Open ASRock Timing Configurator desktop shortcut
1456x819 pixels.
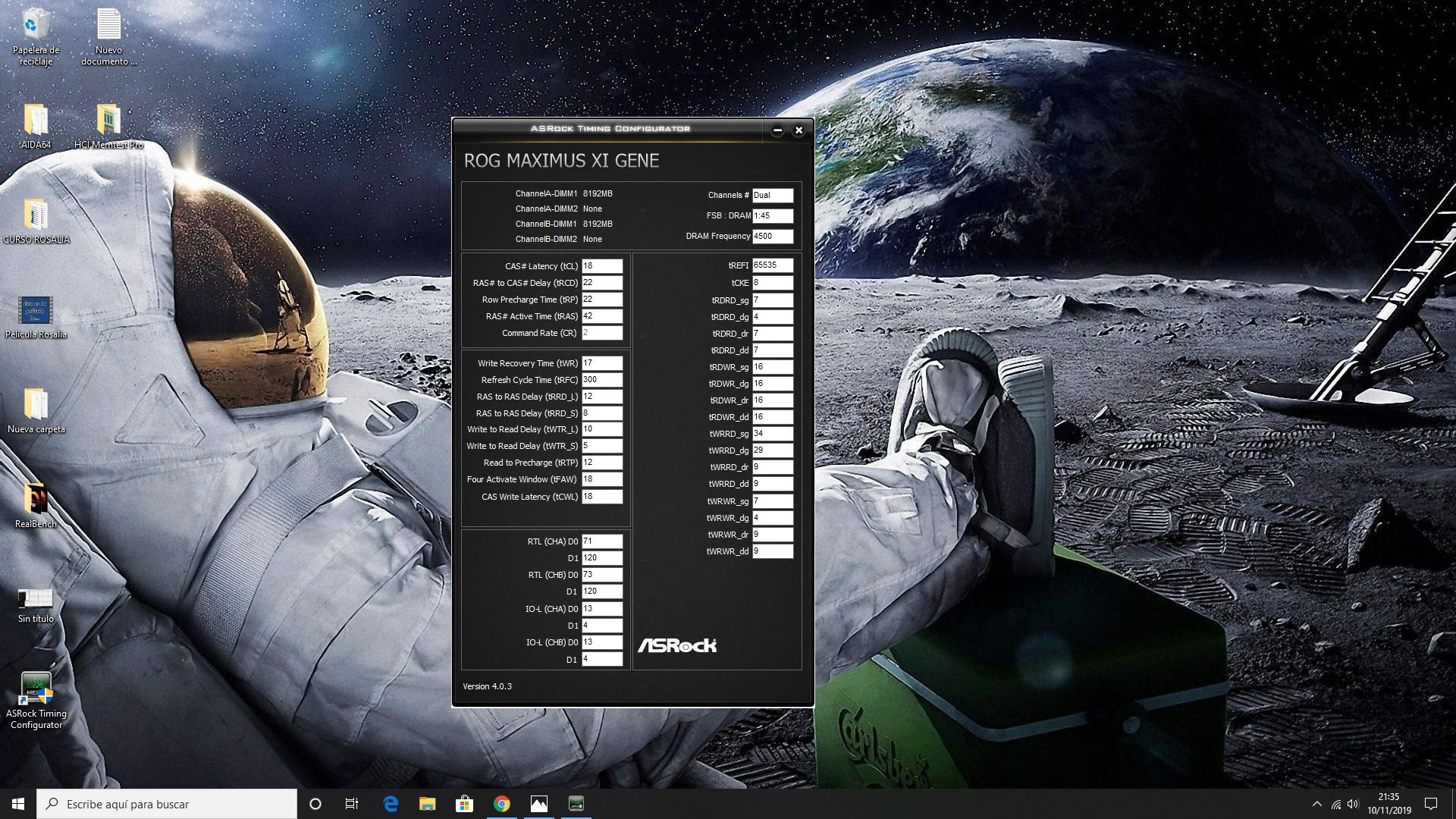click(x=36, y=690)
